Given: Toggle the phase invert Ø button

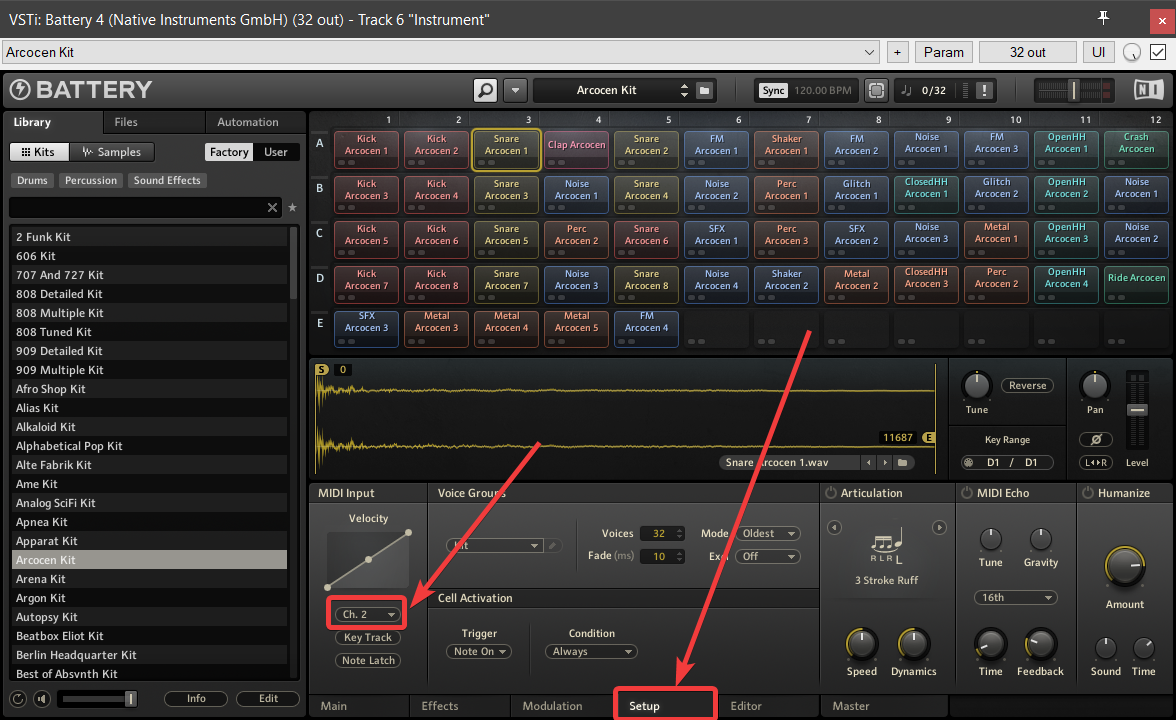Looking at the screenshot, I should [1095, 440].
